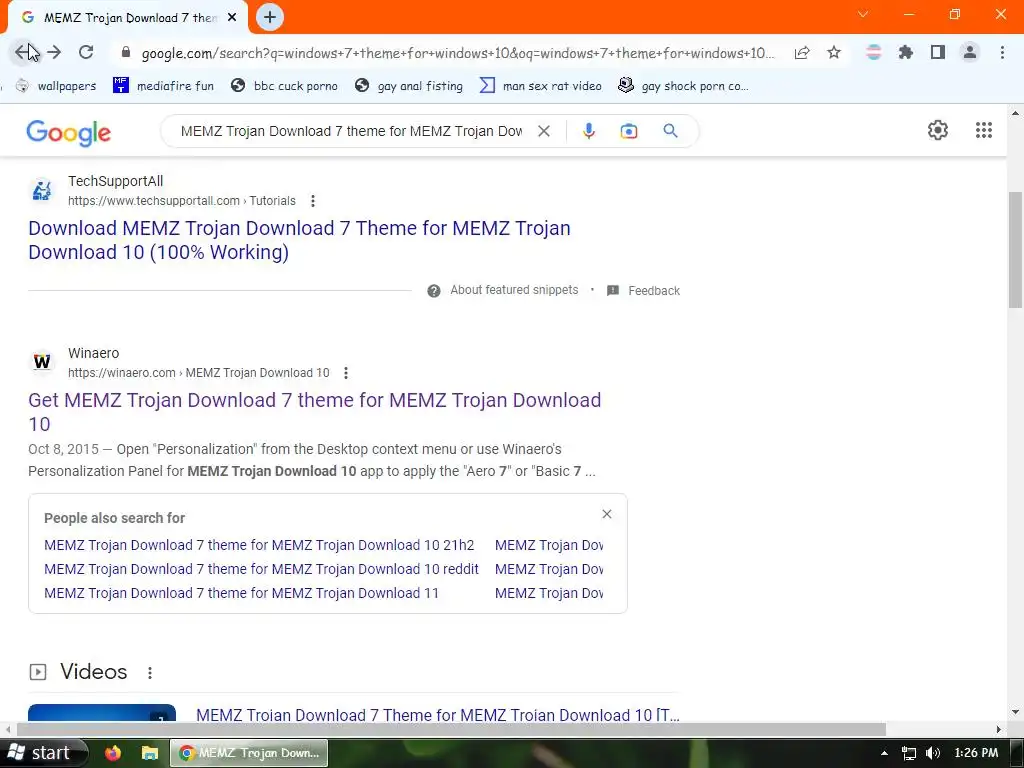Clear the search box text

543,131
